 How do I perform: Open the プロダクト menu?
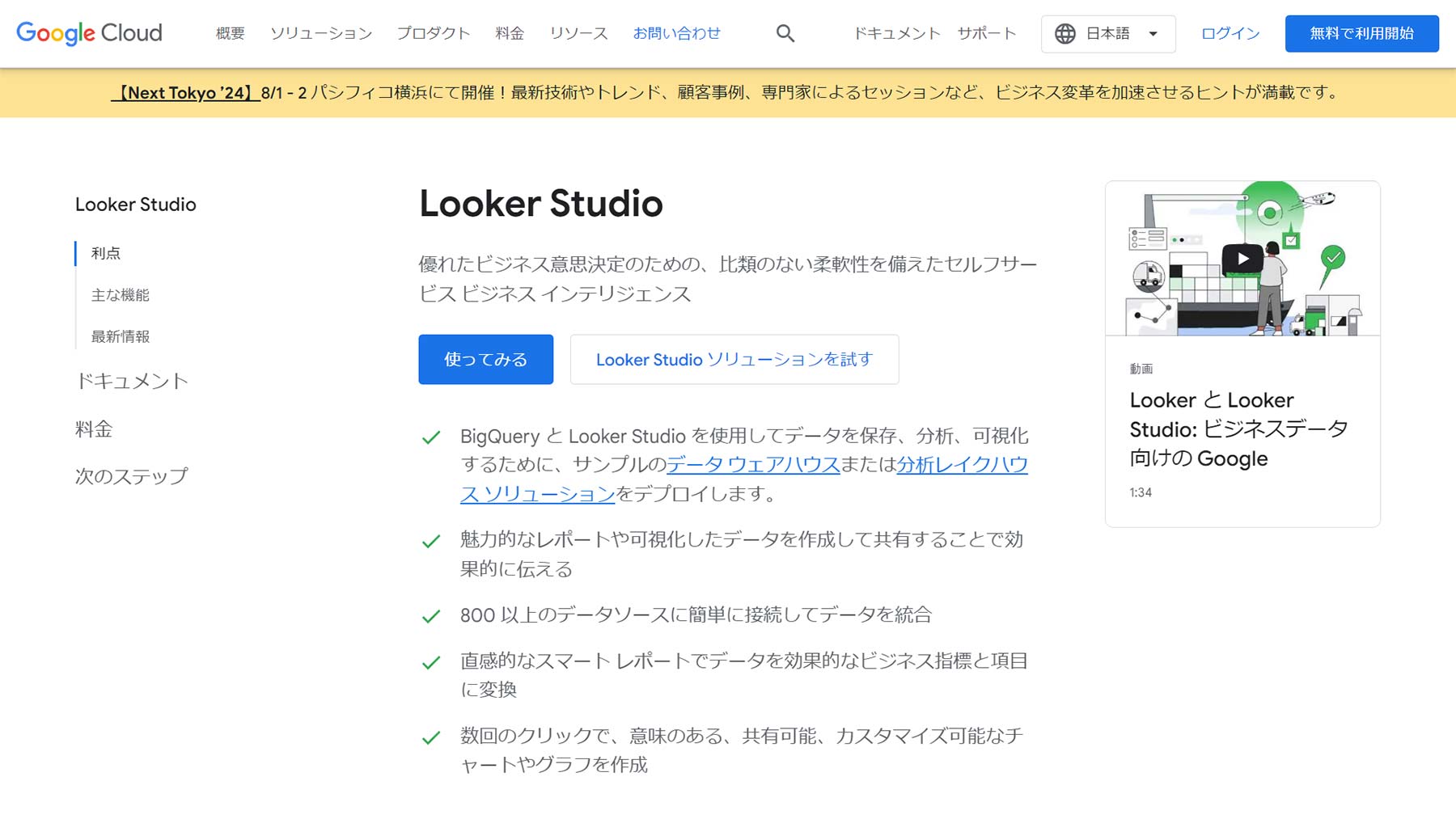[434, 33]
